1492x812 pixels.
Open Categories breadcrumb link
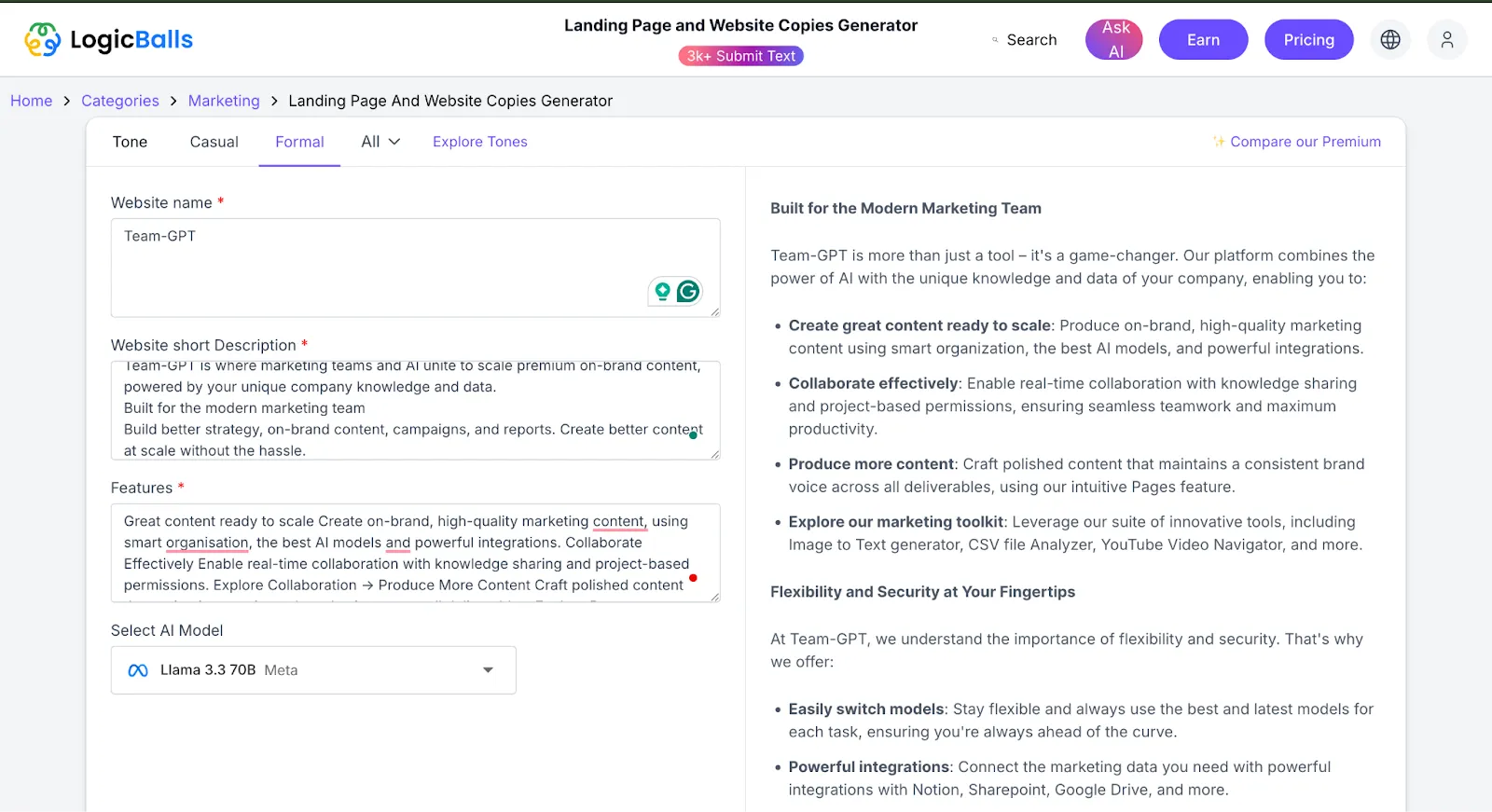tap(120, 101)
